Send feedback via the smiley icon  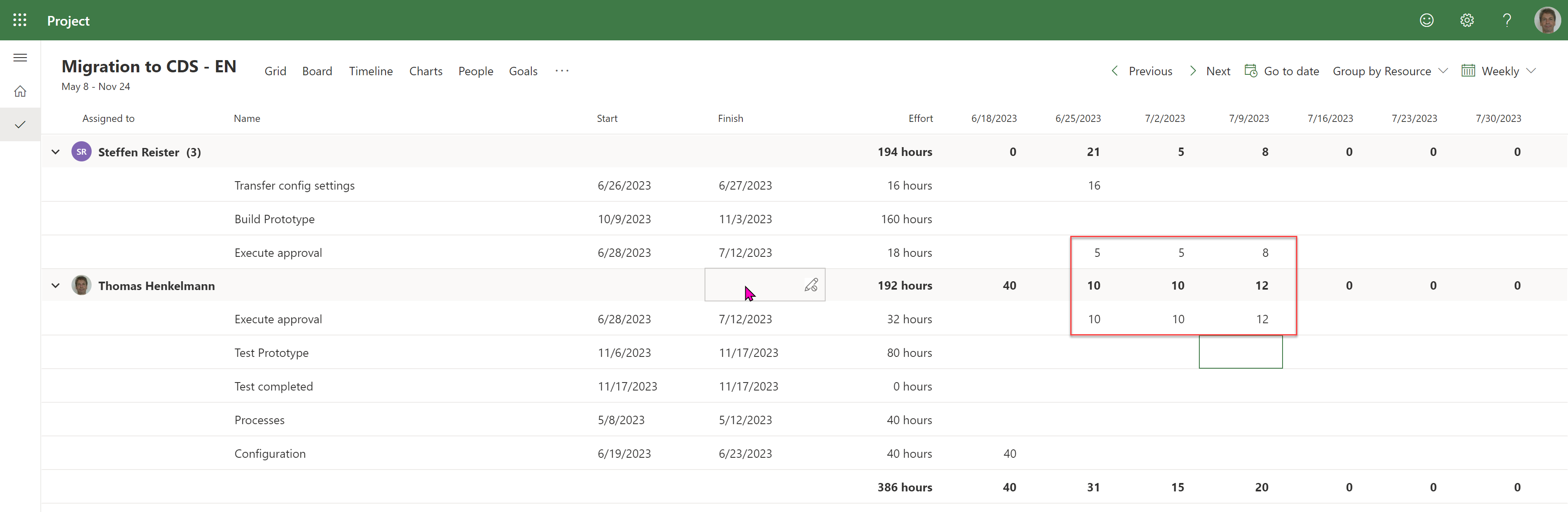click(x=1426, y=20)
